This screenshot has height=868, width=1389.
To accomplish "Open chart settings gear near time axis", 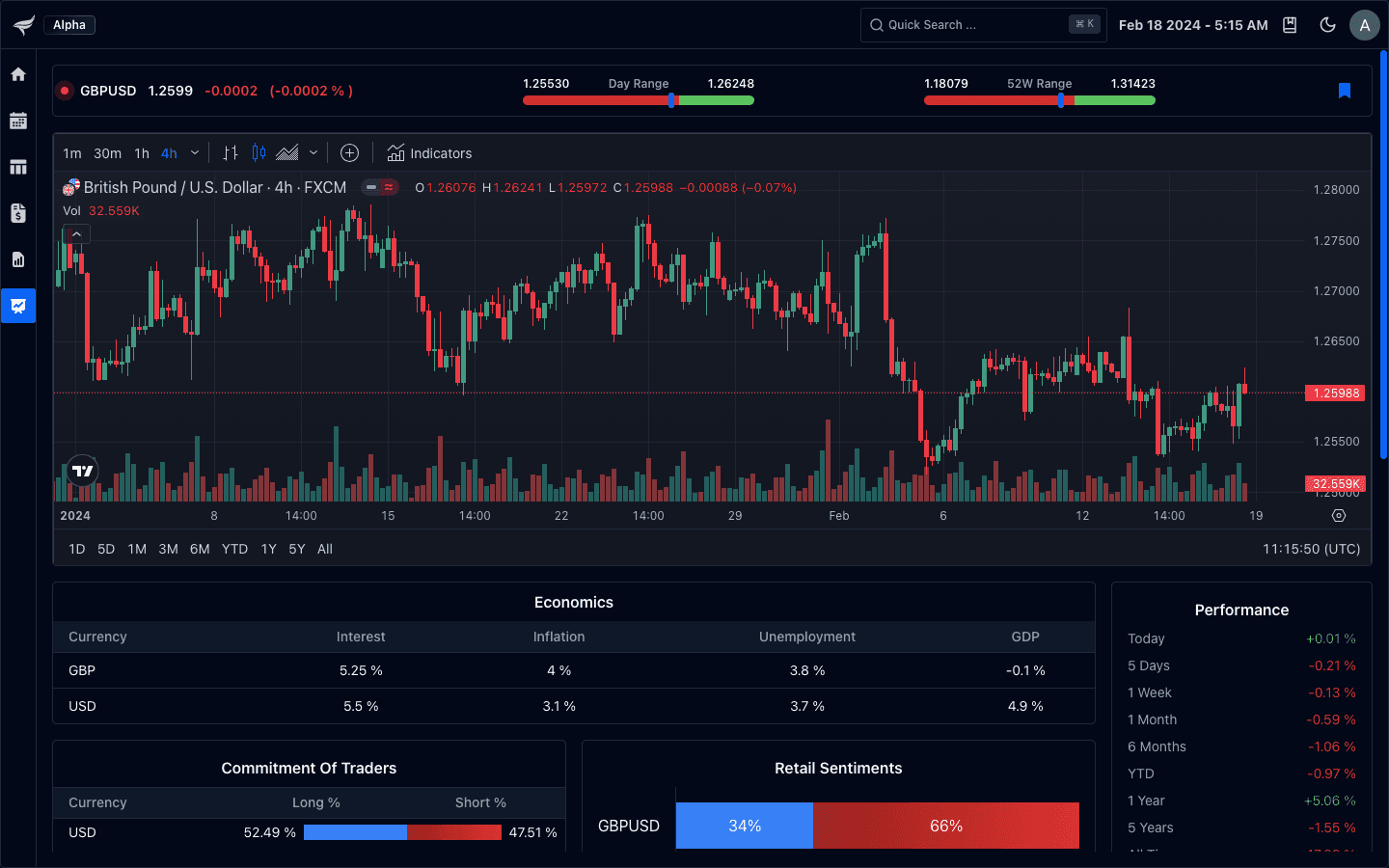I will [x=1339, y=516].
